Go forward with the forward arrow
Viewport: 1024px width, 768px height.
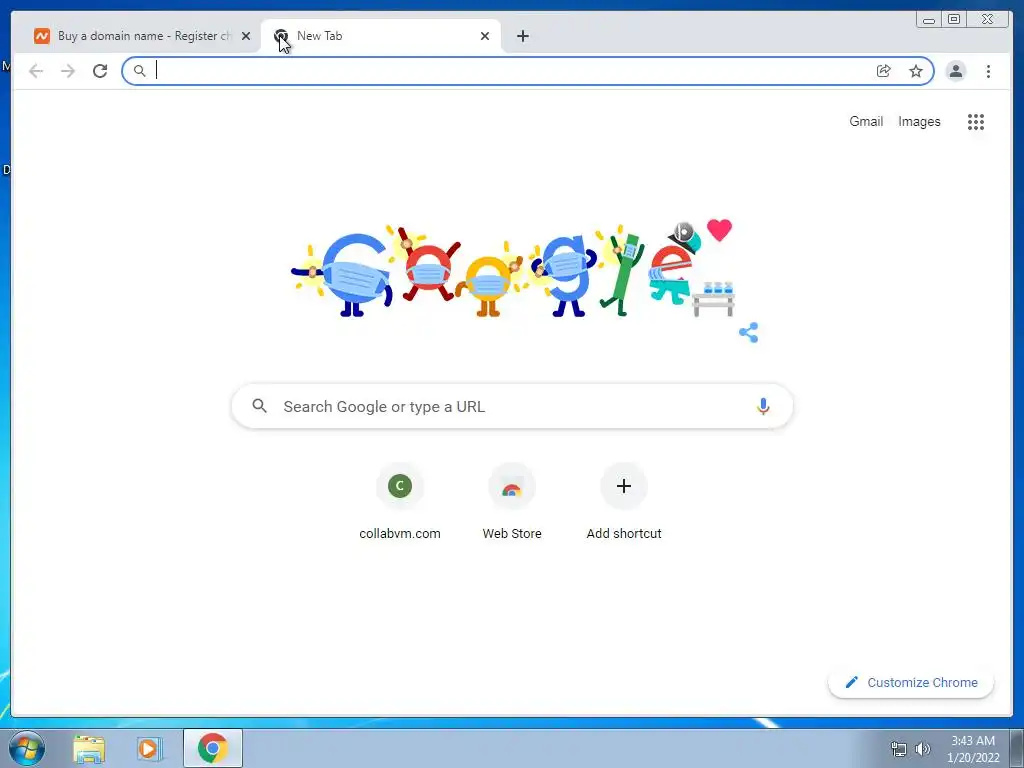pyautogui.click(x=68, y=71)
